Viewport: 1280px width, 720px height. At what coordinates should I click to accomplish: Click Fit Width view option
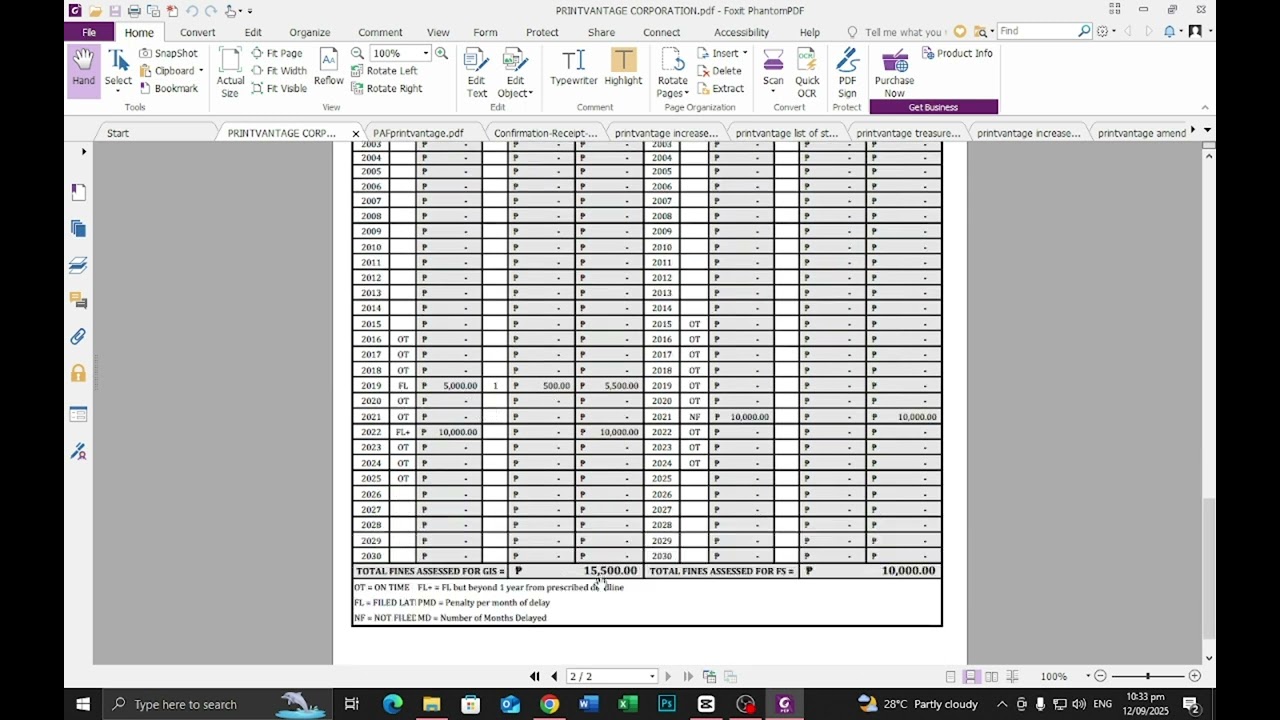(x=279, y=71)
